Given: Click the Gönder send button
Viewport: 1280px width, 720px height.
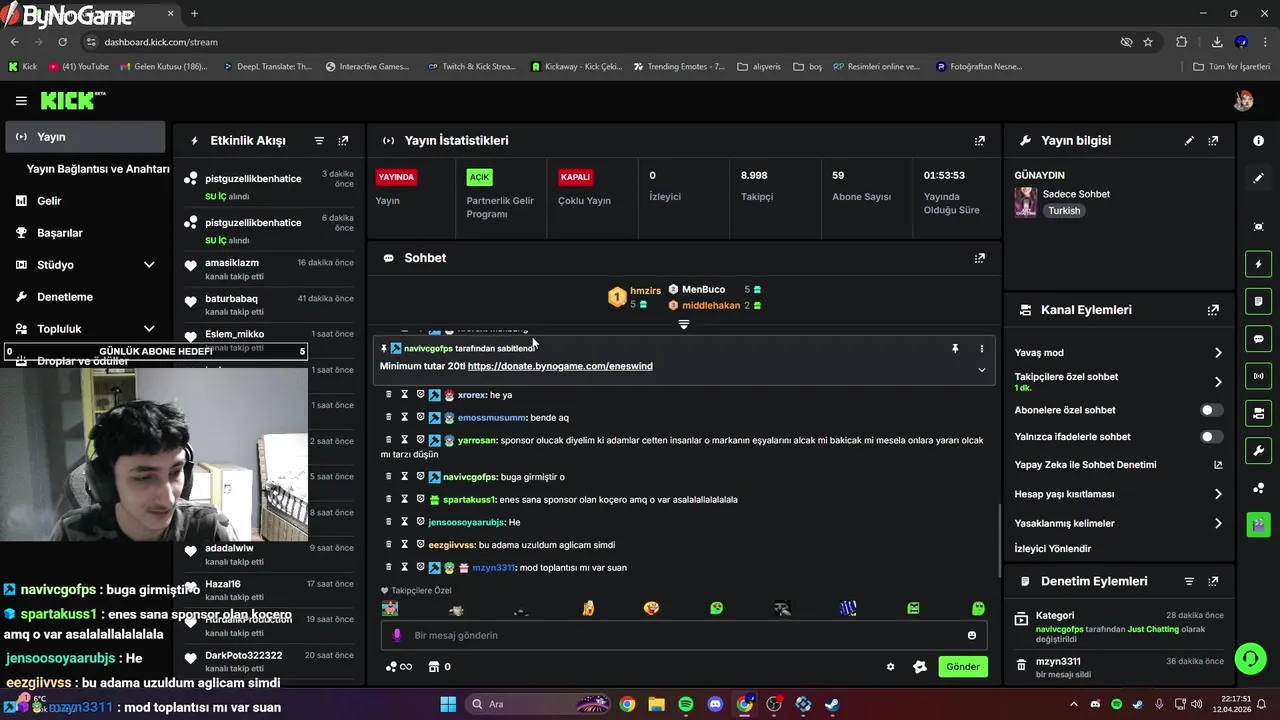Looking at the screenshot, I should point(963,667).
